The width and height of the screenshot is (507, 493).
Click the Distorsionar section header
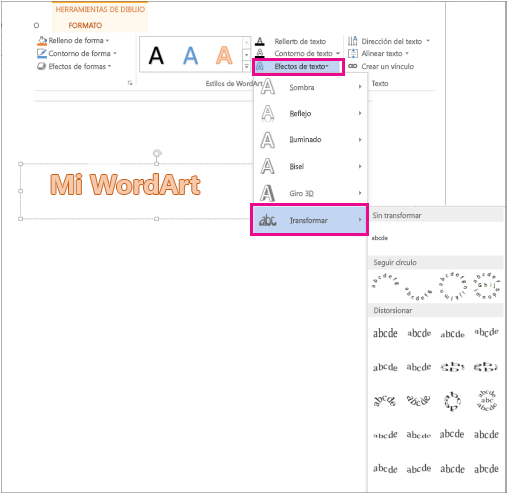pos(436,311)
